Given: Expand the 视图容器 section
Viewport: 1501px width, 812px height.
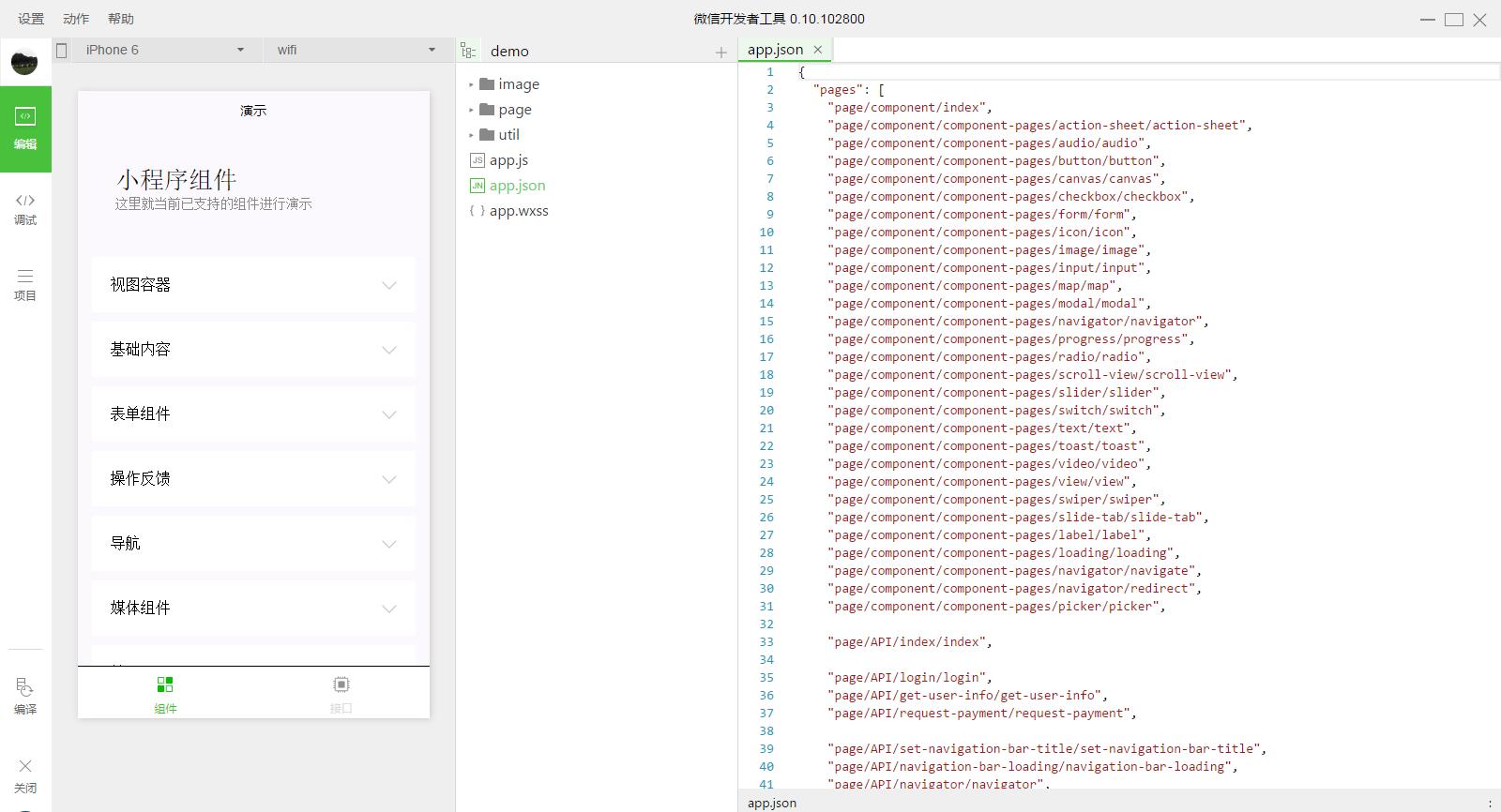Looking at the screenshot, I should (253, 285).
